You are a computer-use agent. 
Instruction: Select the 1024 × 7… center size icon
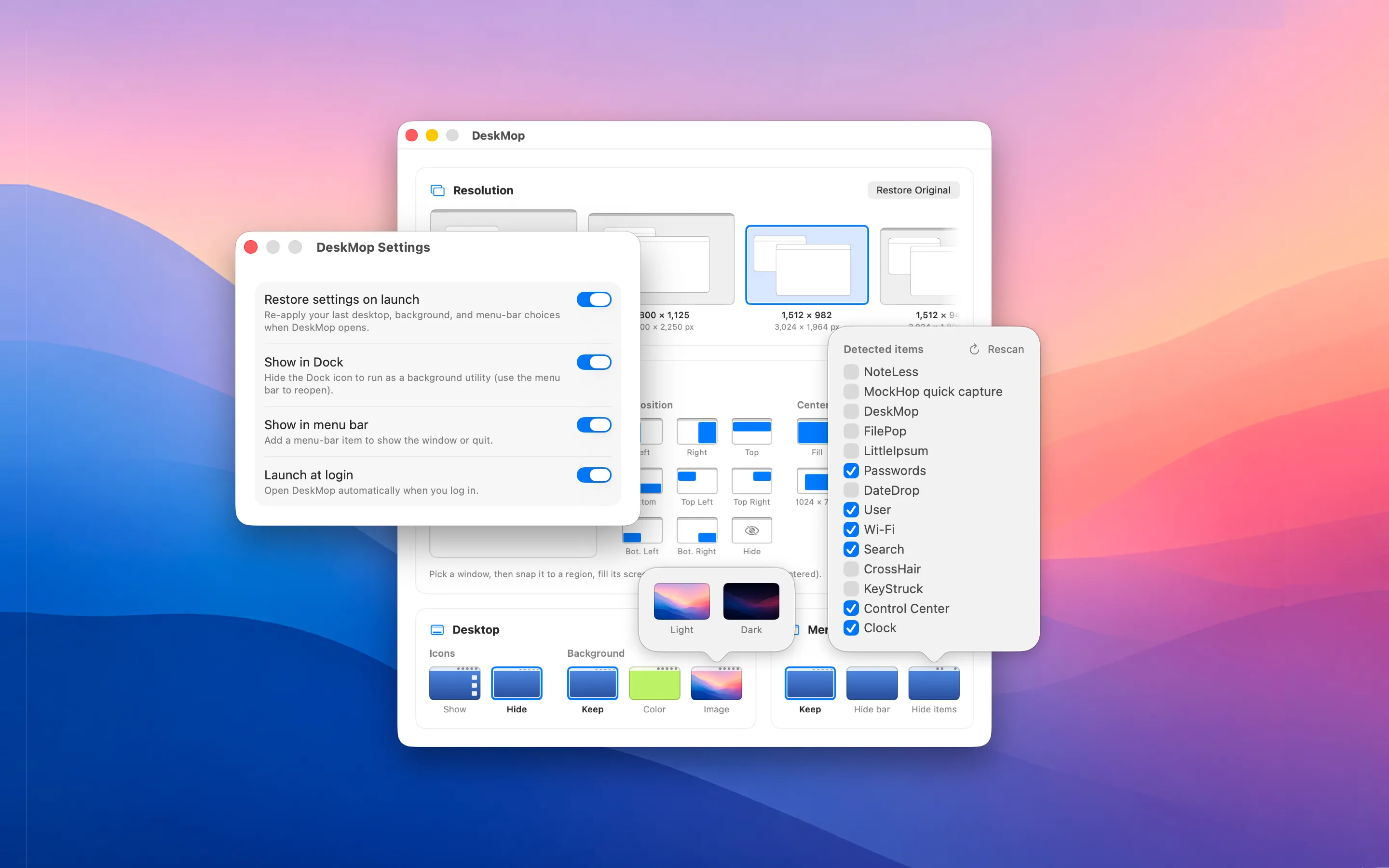pyautogui.click(x=813, y=480)
